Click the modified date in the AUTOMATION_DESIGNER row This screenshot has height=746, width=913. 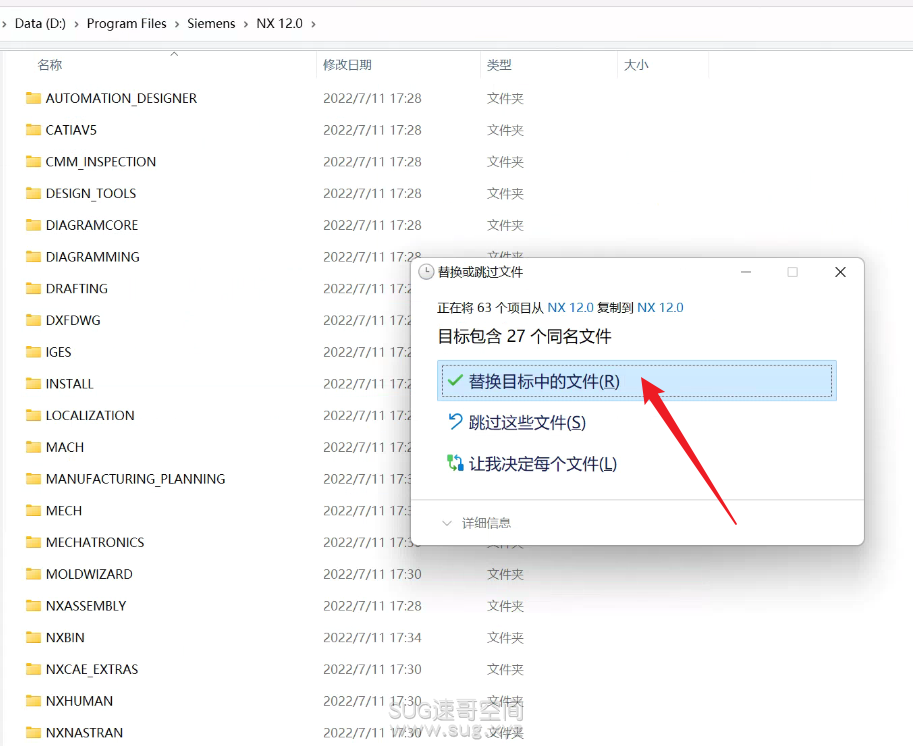372,98
